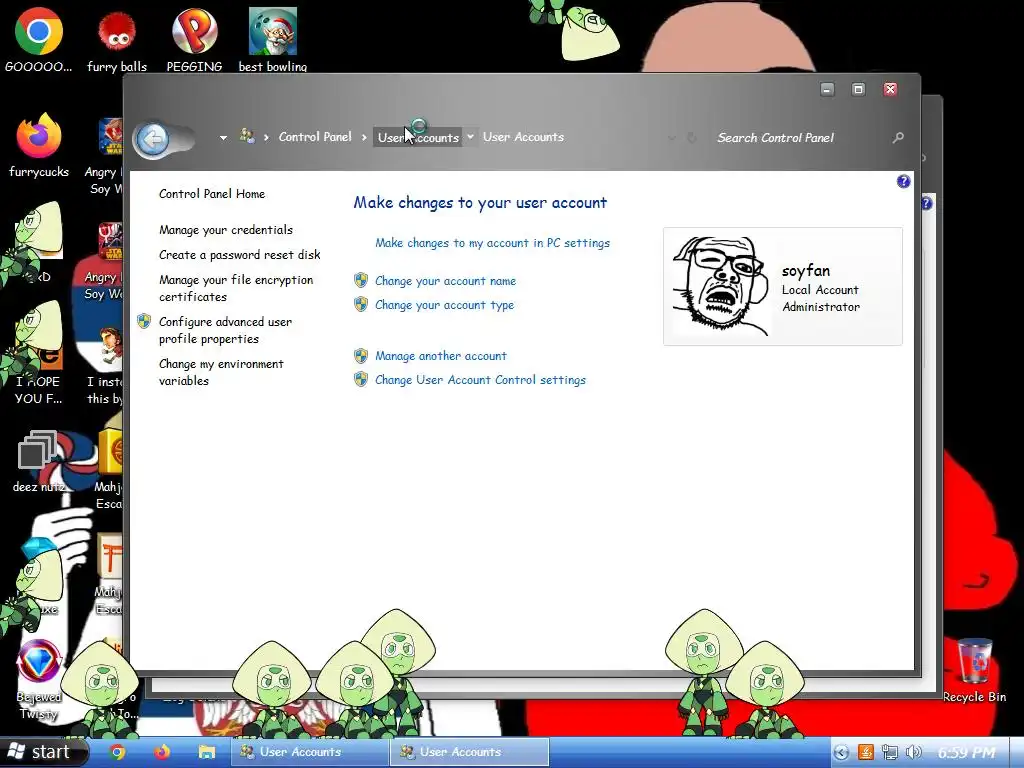Image resolution: width=1024 pixels, height=768 pixels.
Task: Expand the chevron after Control Panel breadcrumb
Action: click(364, 137)
